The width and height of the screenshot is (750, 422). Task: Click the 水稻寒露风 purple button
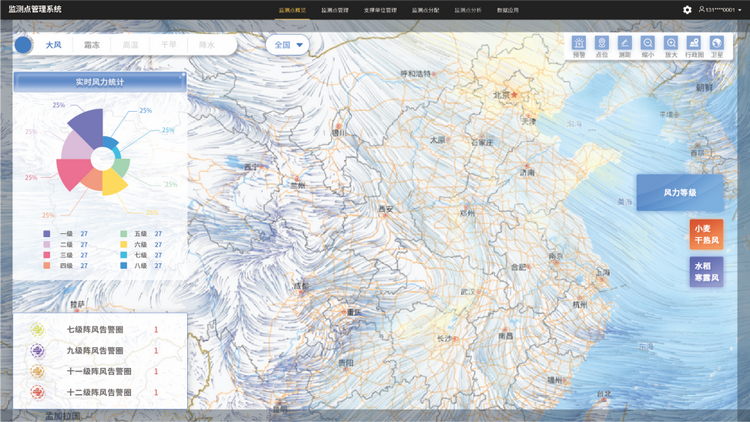coord(705,271)
